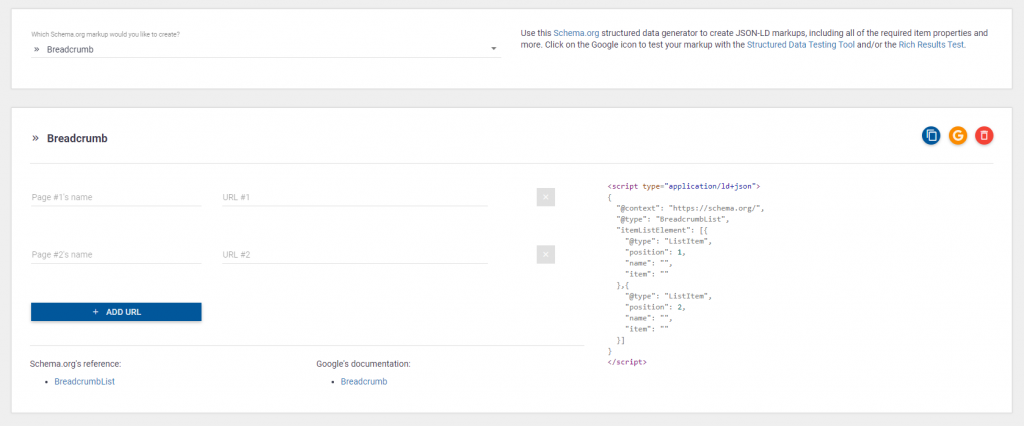Viewport: 1024px width, 426px height.
Task: Remove the Page #1 row with its X
Action: pos(546,197)
